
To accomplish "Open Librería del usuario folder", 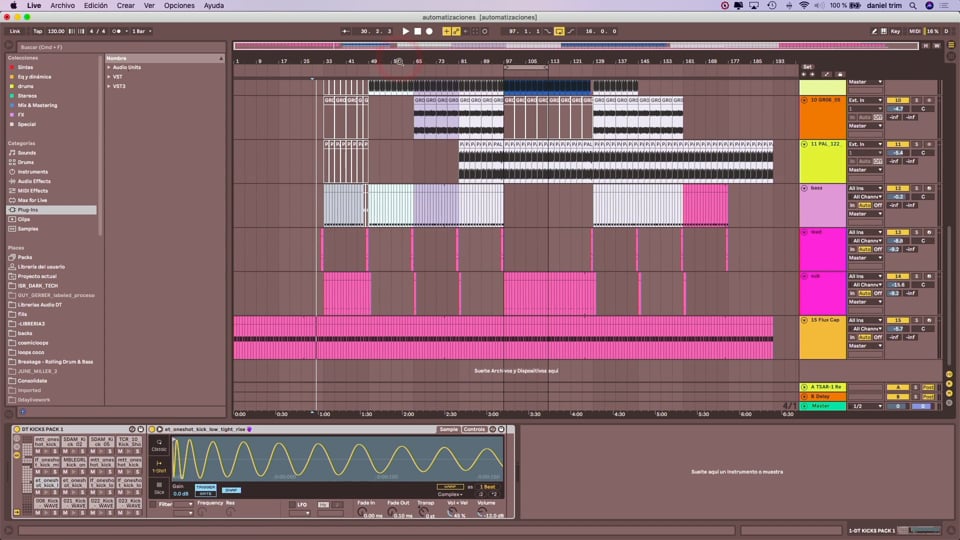I will (x=41, y=267).
